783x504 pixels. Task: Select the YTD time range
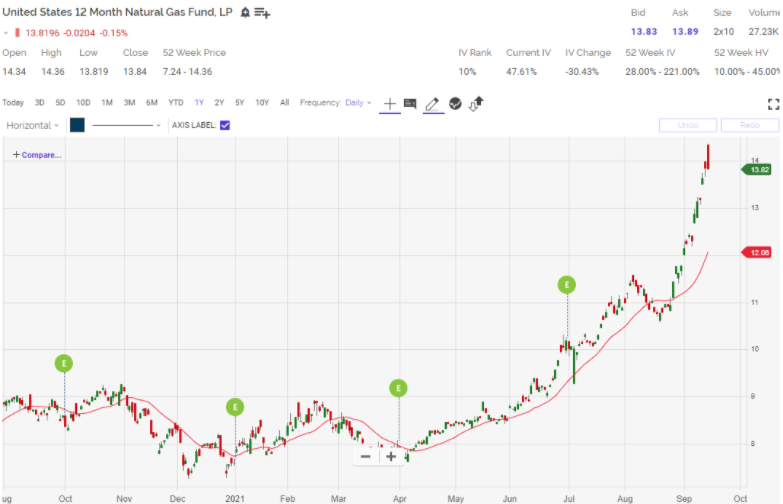pos(176,103)
